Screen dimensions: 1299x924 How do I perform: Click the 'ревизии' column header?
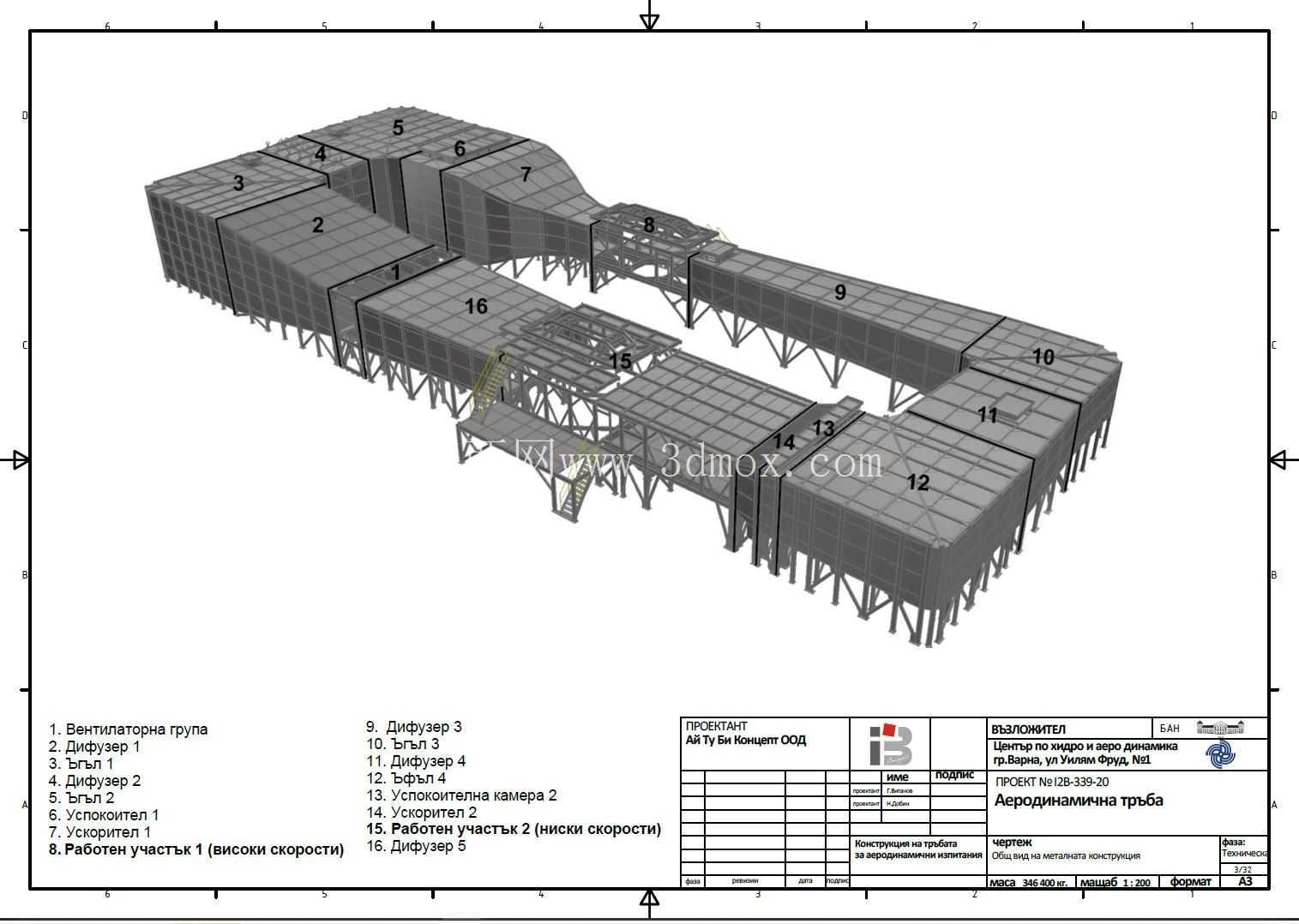(x=744, y=880)
